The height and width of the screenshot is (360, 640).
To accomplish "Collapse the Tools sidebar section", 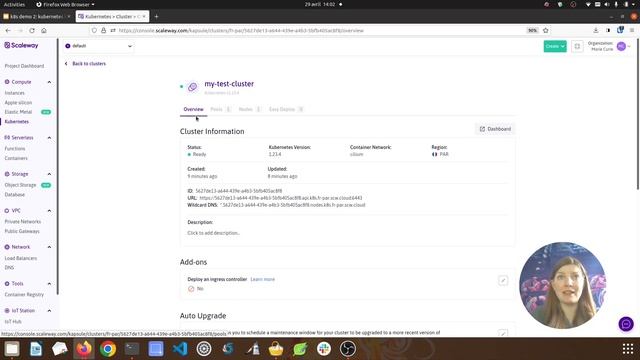I will (49, 284).
